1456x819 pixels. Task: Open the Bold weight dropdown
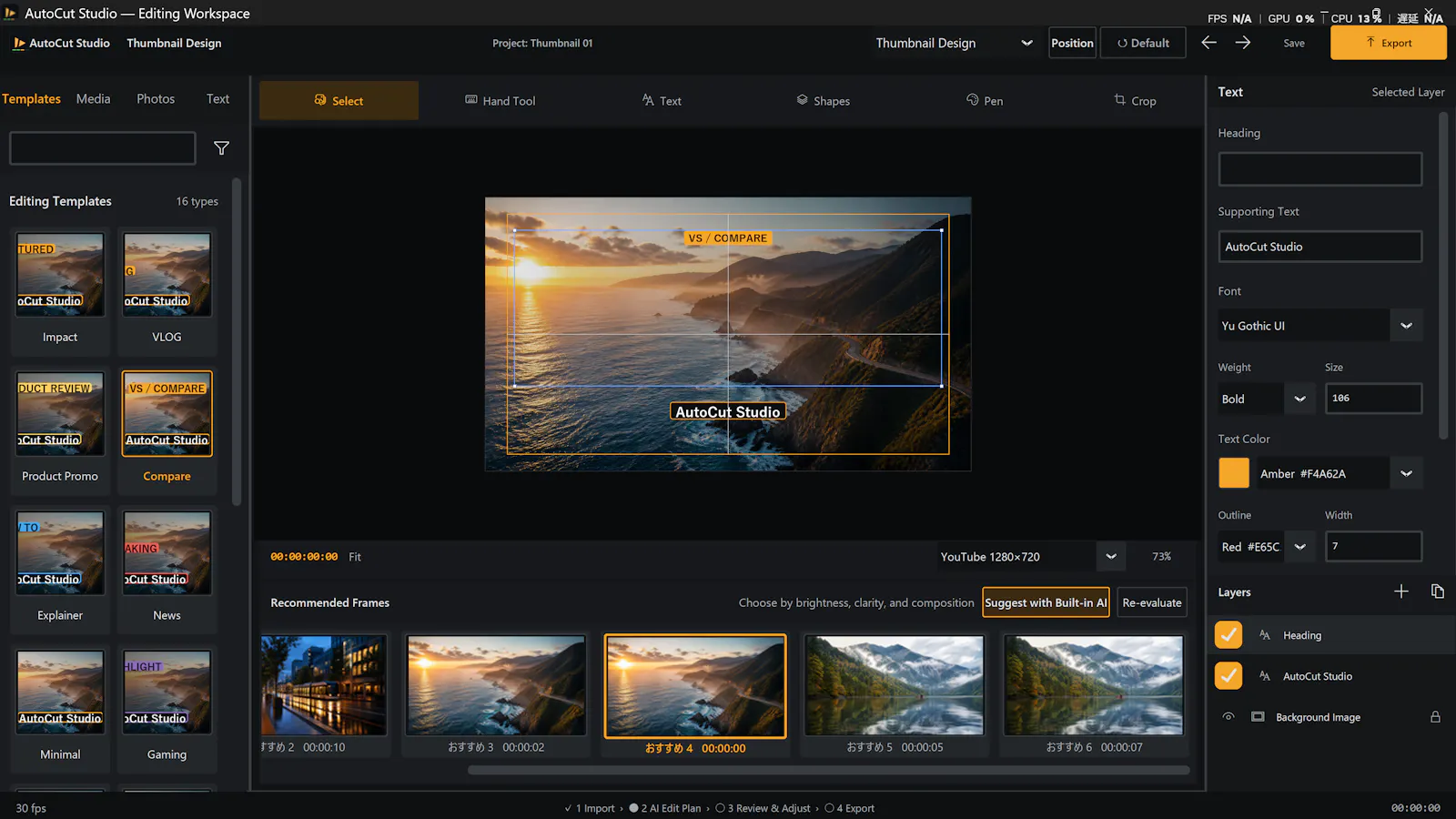(x=1299, y=399)
